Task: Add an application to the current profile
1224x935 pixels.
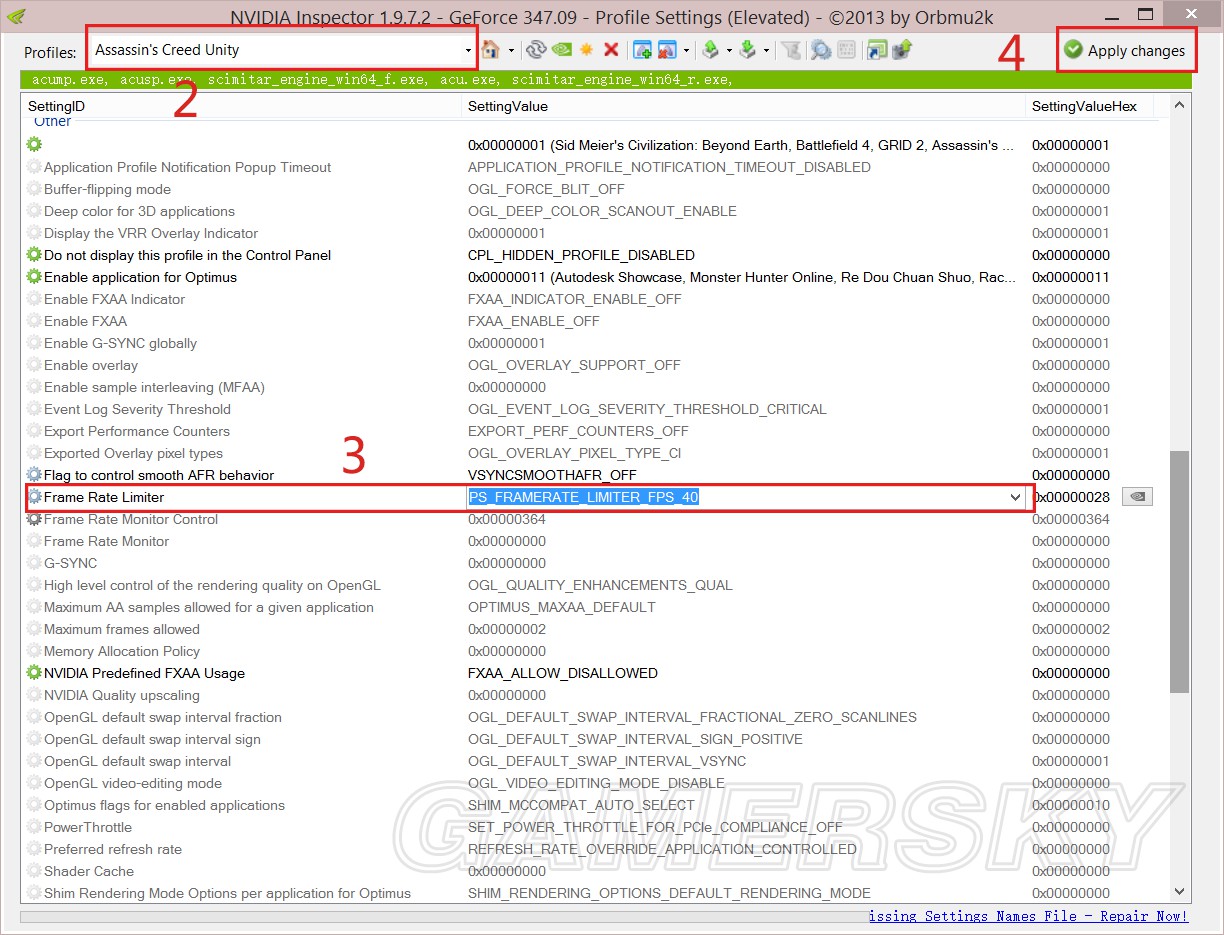Action: (x=642, y=49)
